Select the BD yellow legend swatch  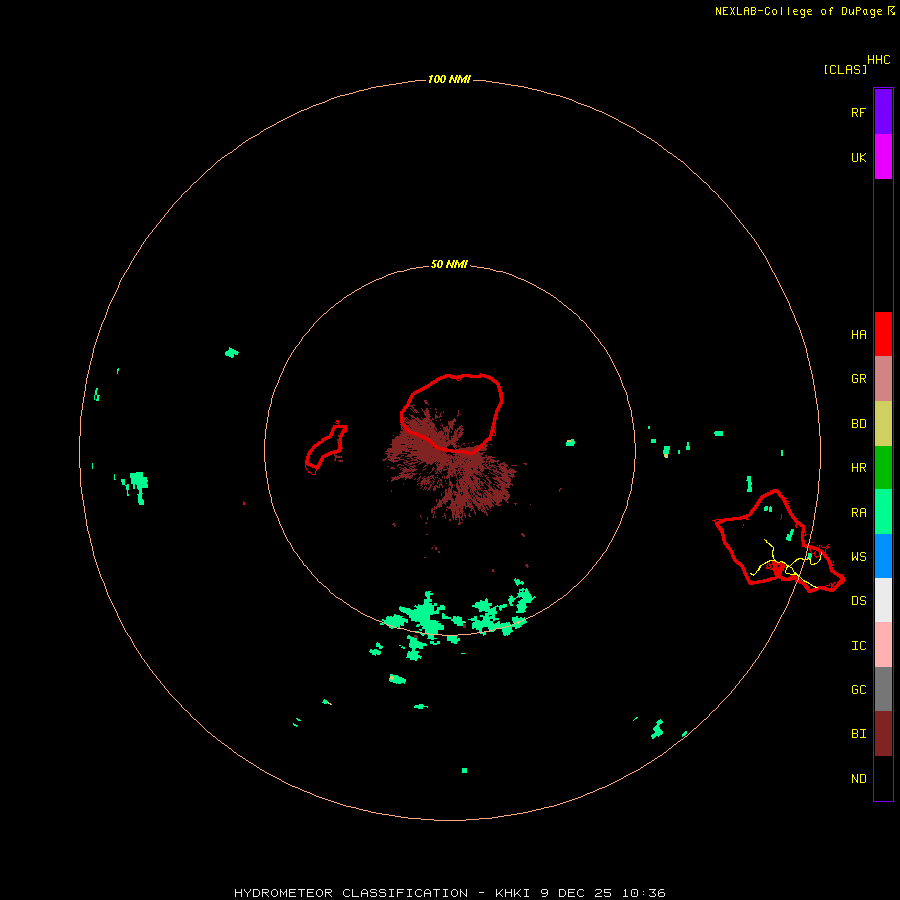883,424
